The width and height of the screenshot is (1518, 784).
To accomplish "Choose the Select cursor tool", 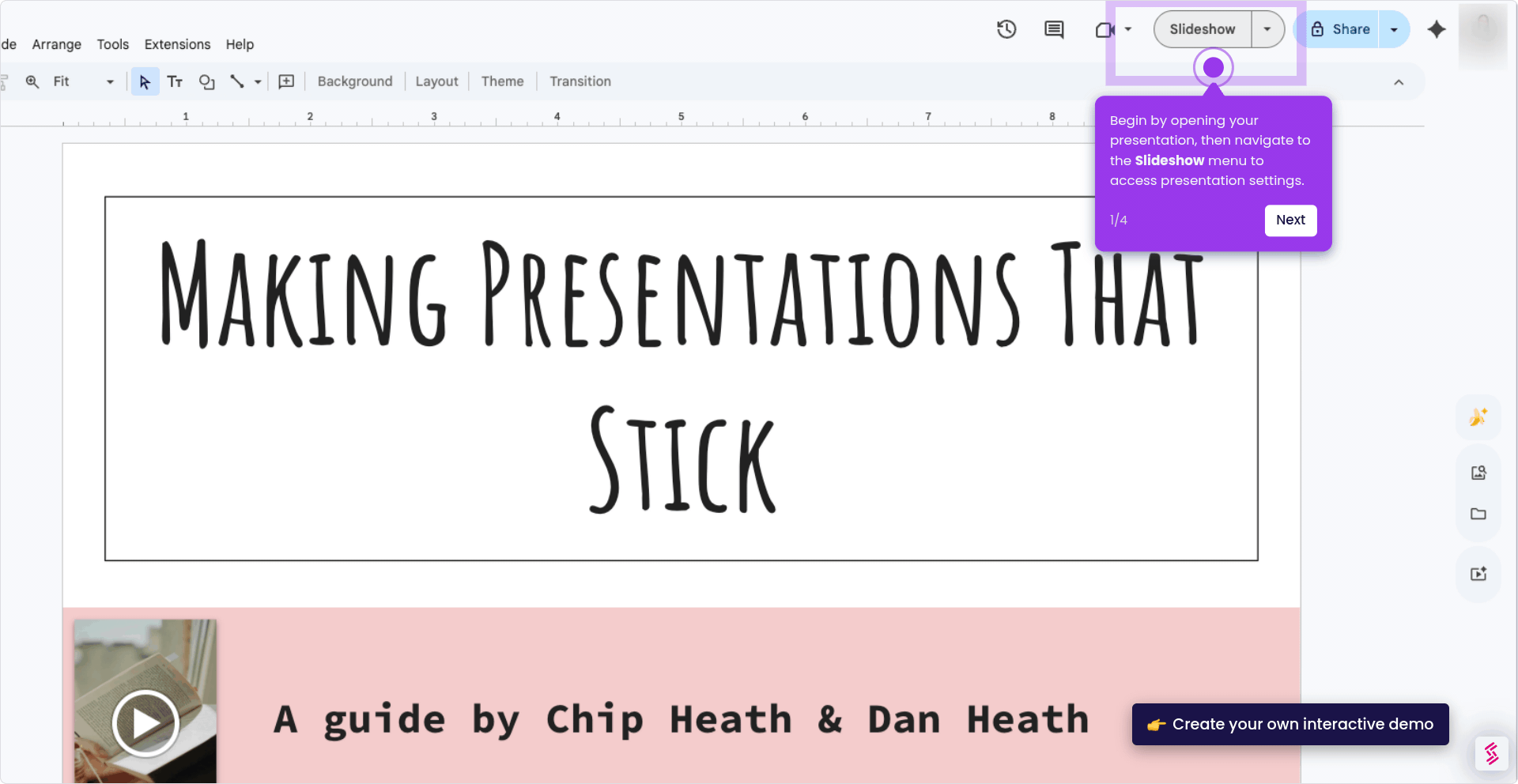I will tap(145, 81).
